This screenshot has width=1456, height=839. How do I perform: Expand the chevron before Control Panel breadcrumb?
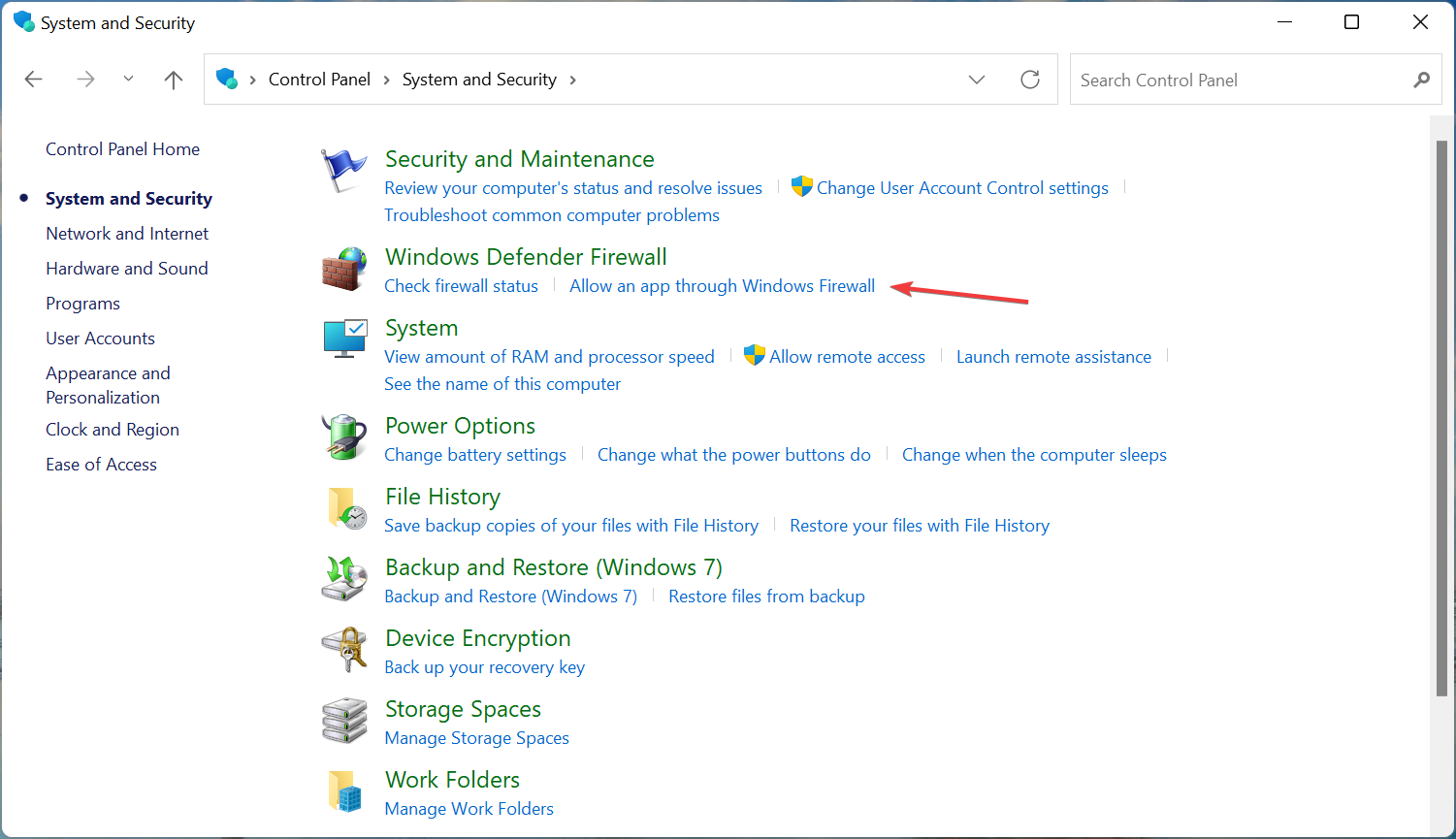point(253,80)
